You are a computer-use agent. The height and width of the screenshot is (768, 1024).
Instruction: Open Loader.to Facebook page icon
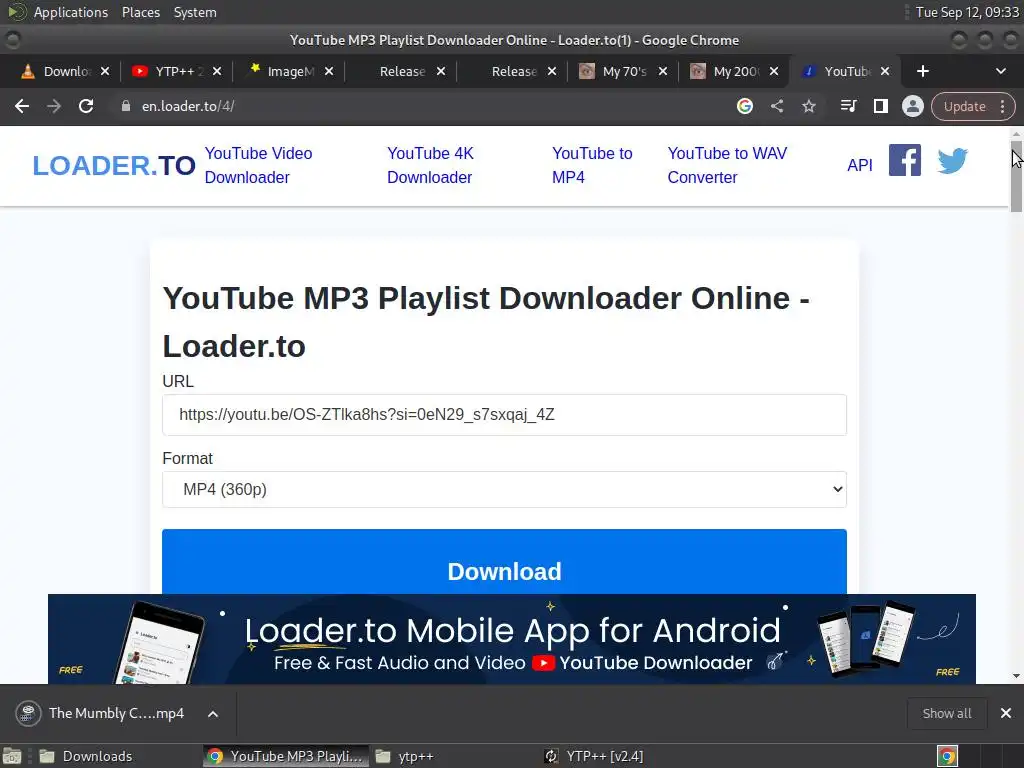904,160
